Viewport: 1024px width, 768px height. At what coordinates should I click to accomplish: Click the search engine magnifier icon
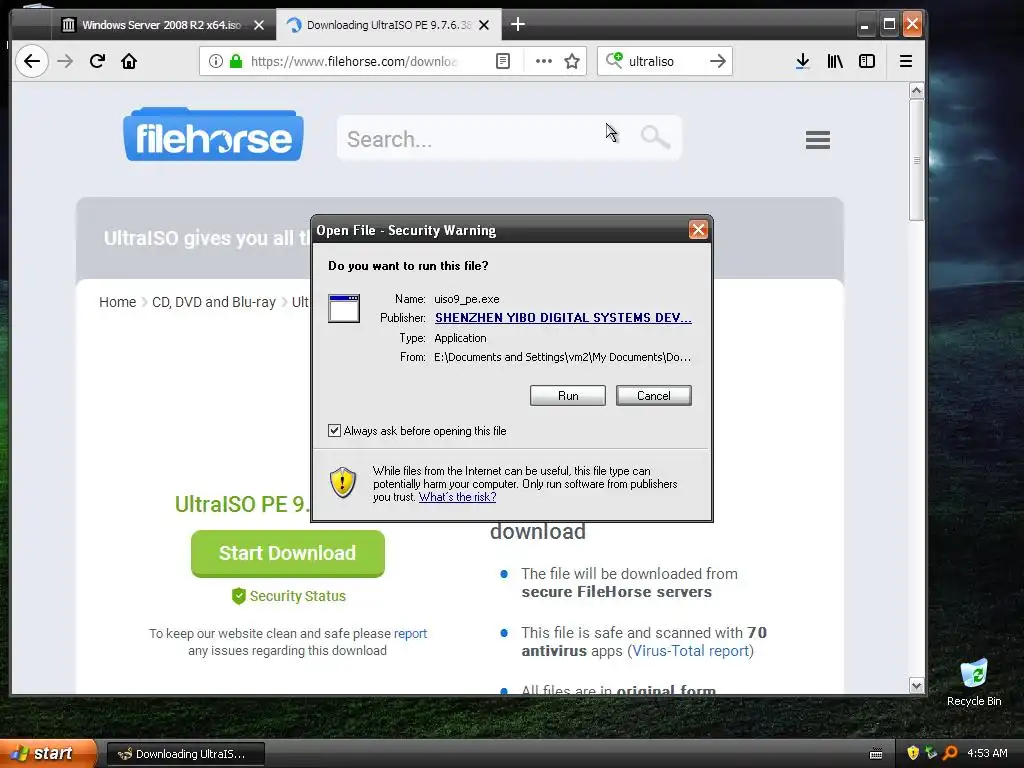(614, 61)
